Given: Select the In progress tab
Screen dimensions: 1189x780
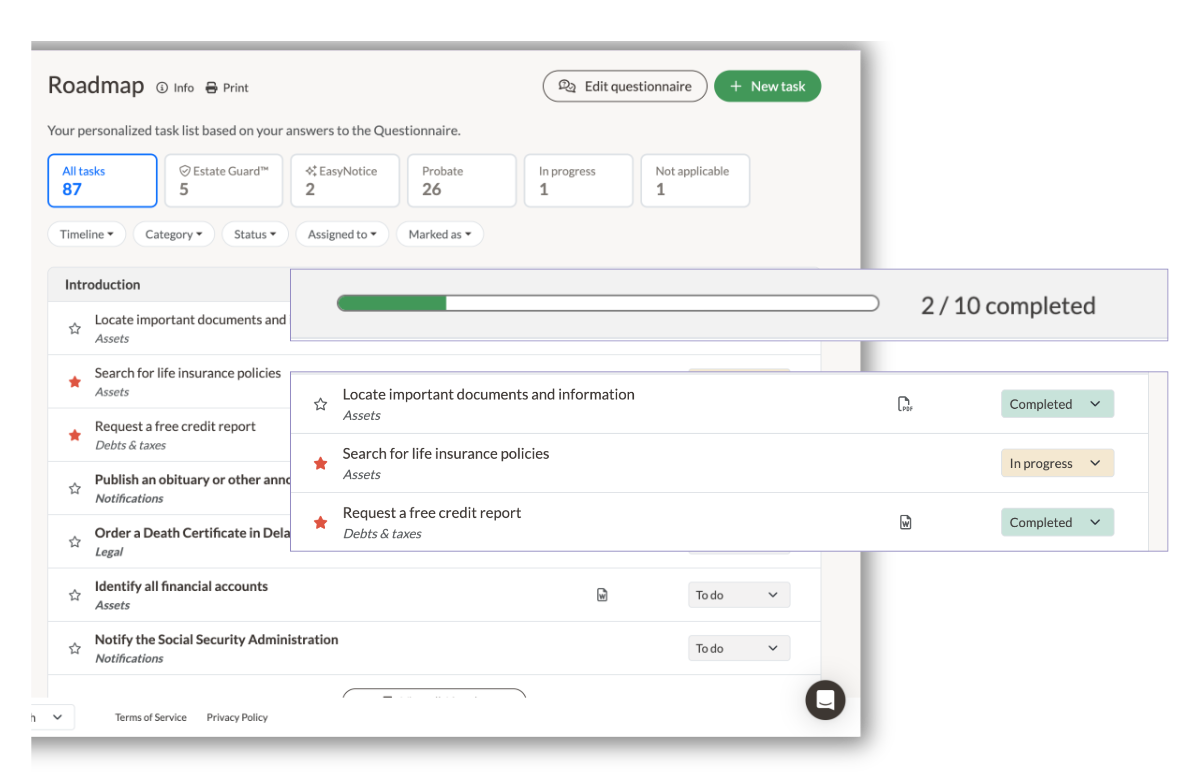Looking at the screenshot, I should pos(579,180).
